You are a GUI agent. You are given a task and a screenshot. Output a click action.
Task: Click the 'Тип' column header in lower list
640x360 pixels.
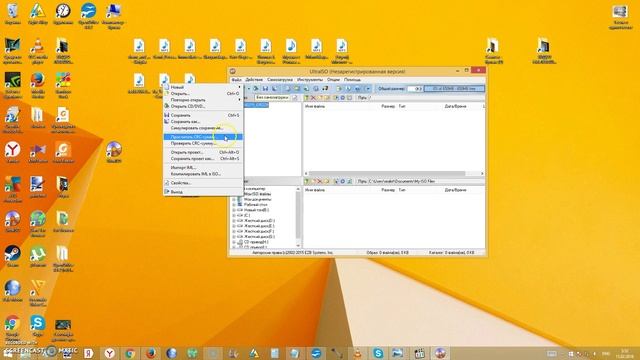pyautogui.click(x=402, y=190)
